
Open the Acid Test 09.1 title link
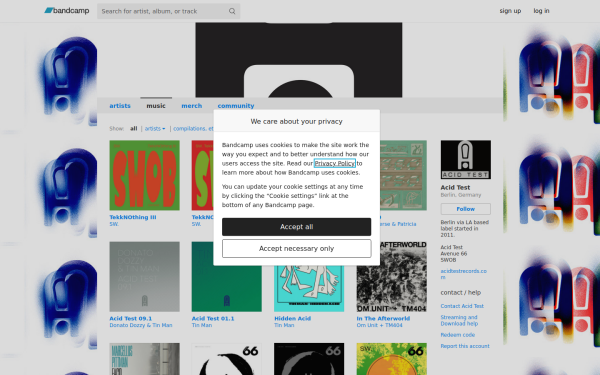[x=130, y=319]
